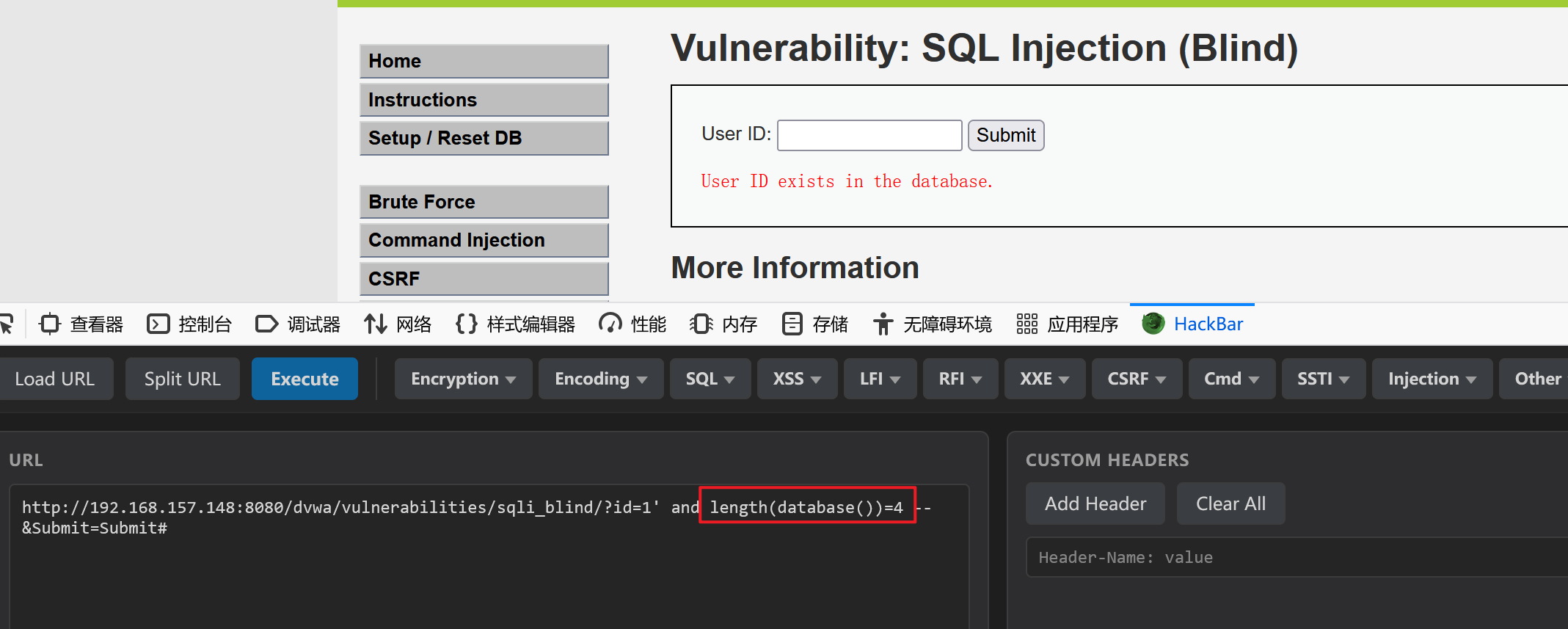Expand the Encoding dropdown
This screenshot has height=629, width=1568.
[600, 379]
